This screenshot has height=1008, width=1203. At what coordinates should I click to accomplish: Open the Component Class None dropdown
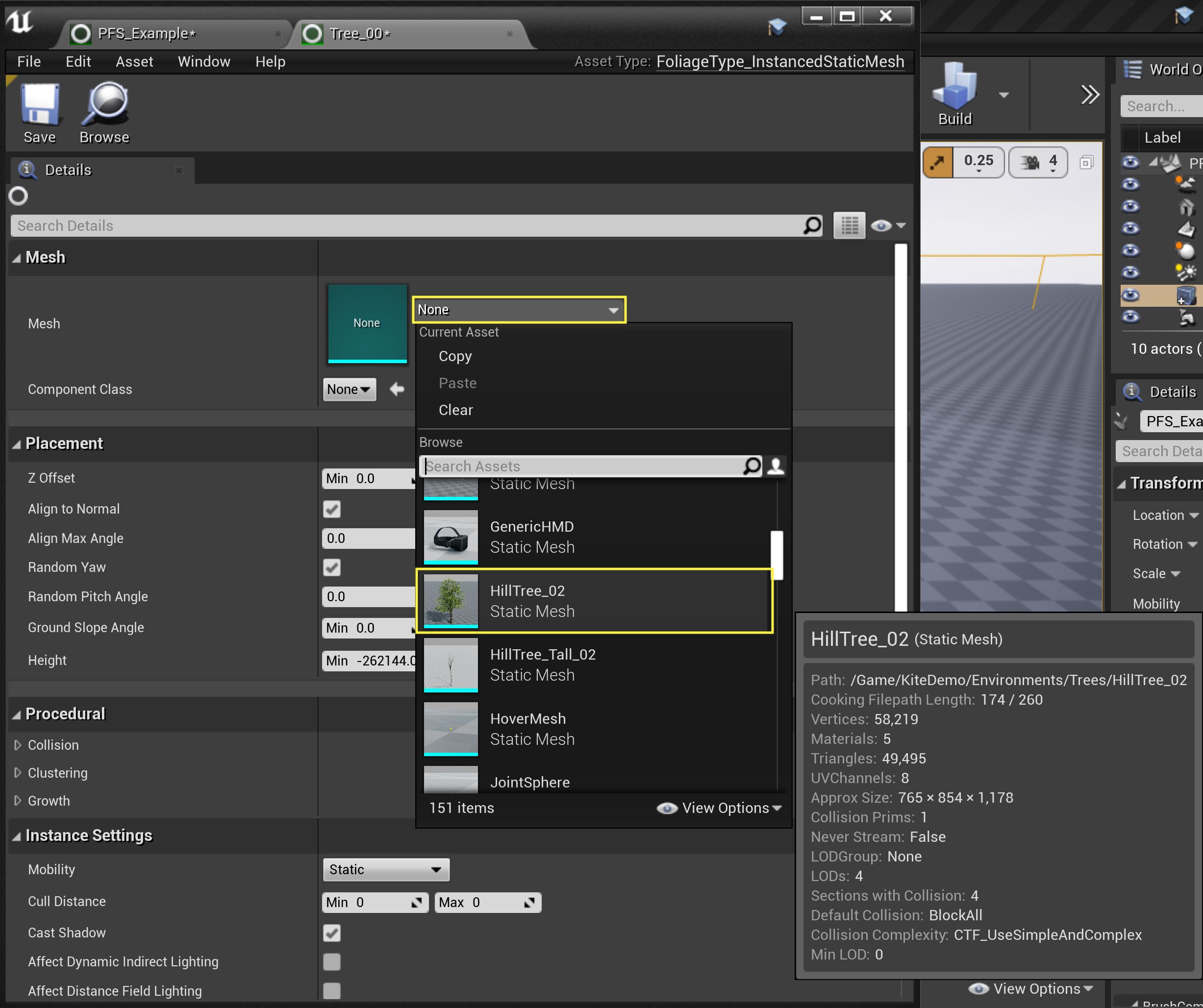[x=349, y=390]
